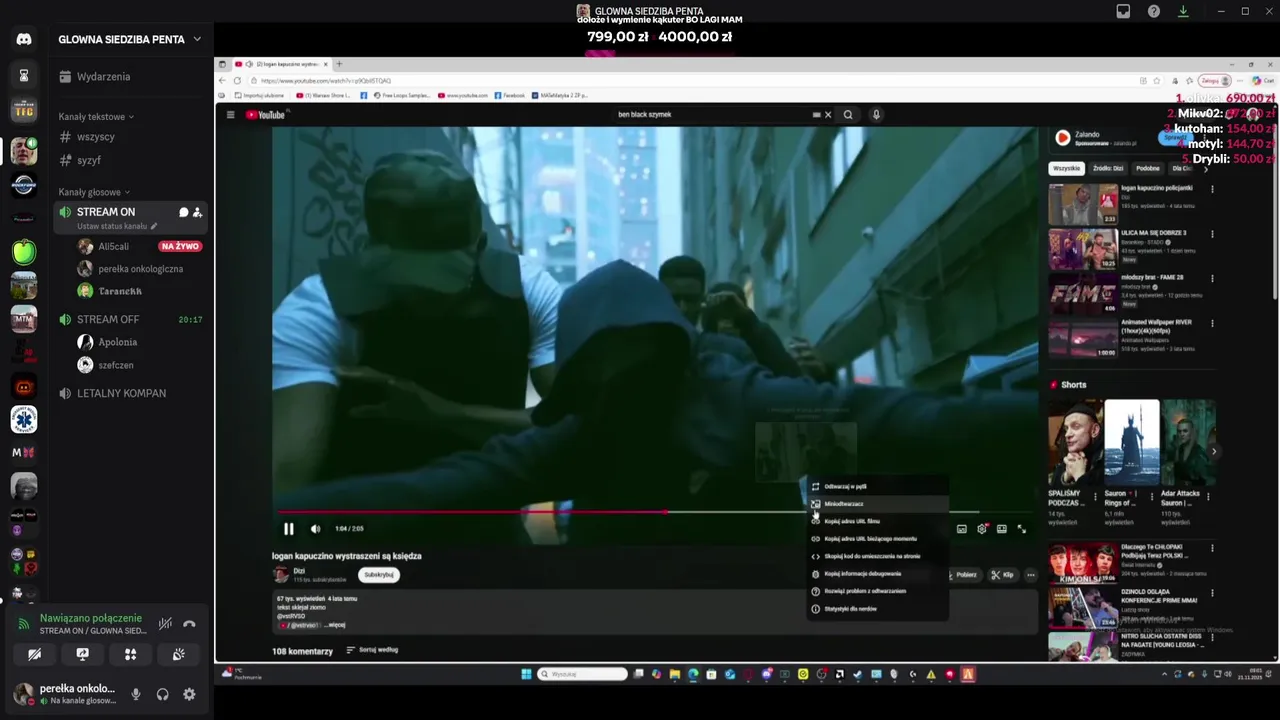Open Wydarzenia events list
Image resolution: width=1280 pixels, height=720 pixels.
coord(130,77)
